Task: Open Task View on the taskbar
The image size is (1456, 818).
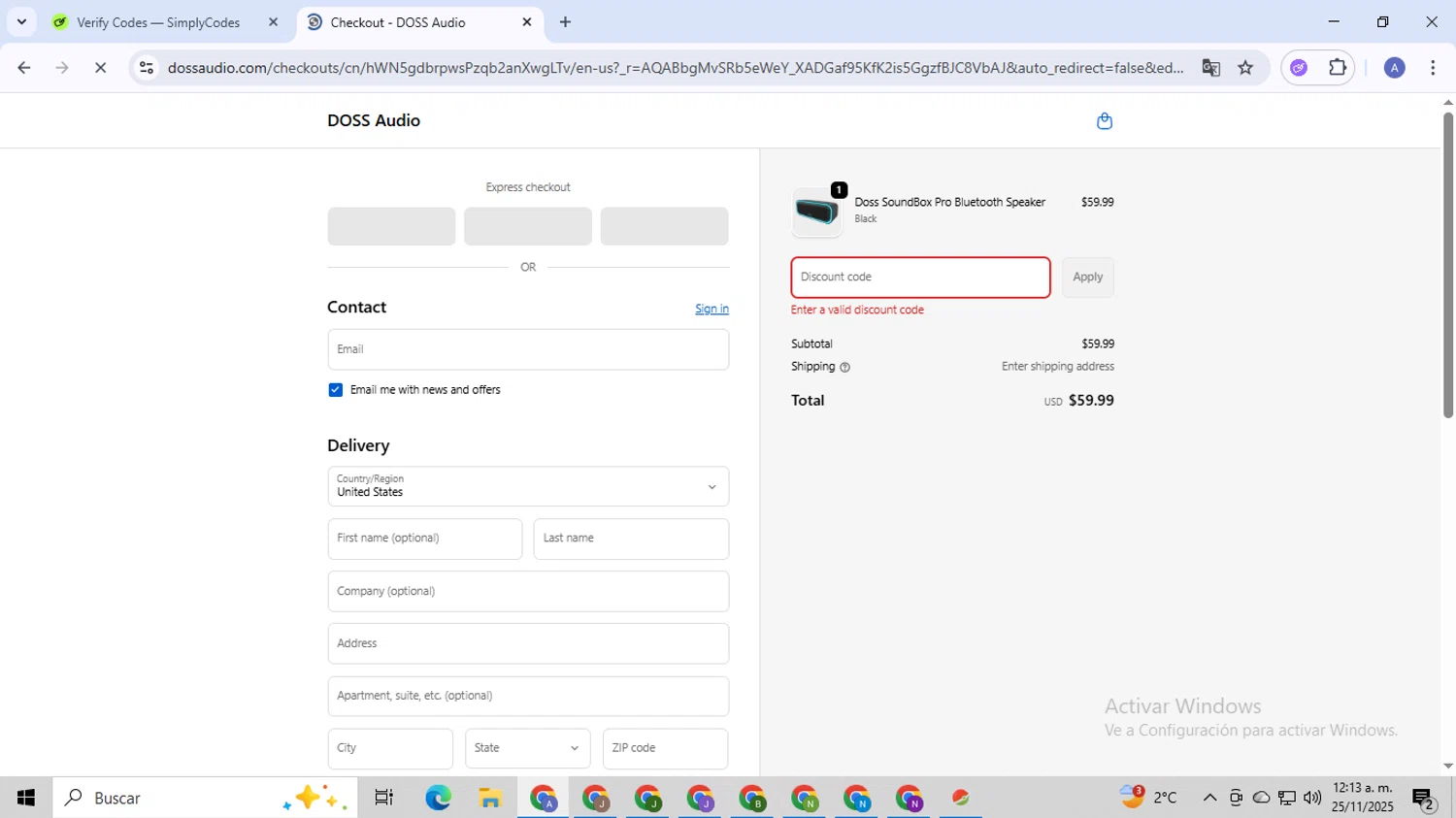Action: point(384,798)
